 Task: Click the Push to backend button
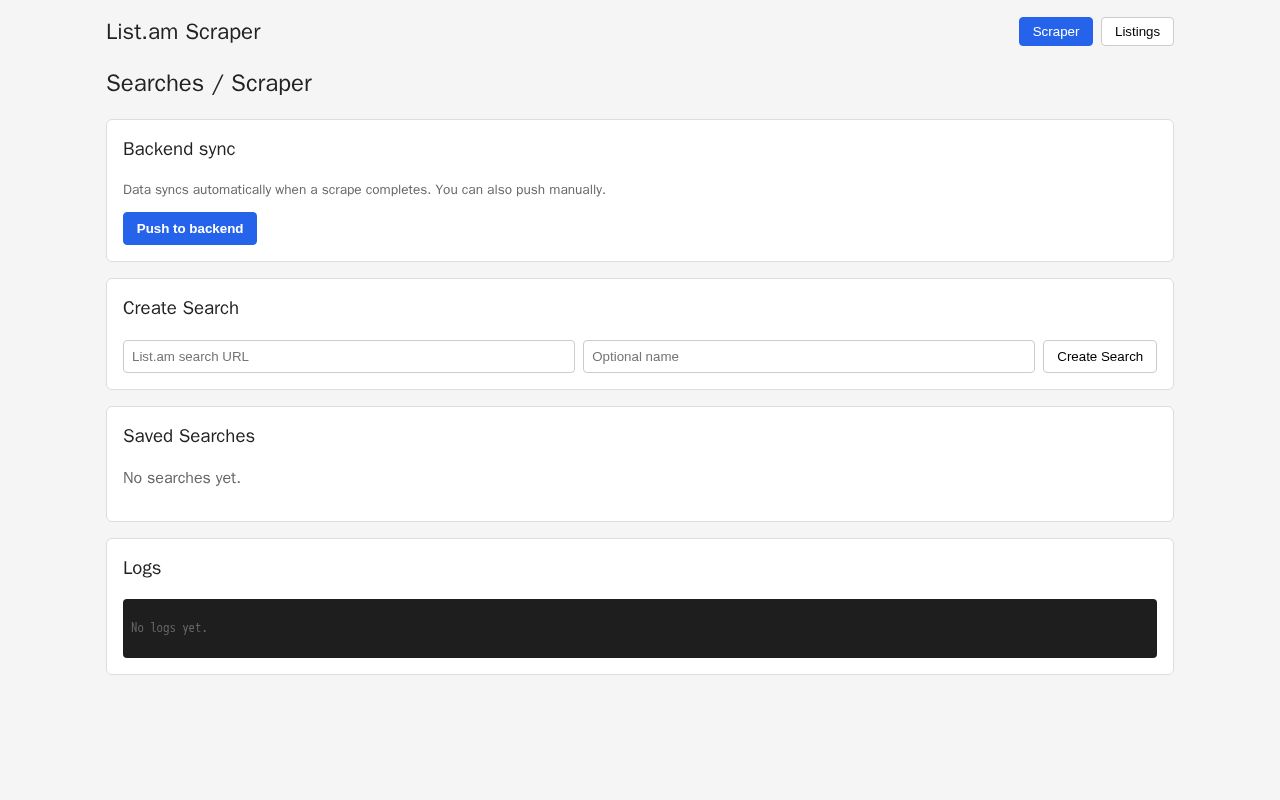190,228
